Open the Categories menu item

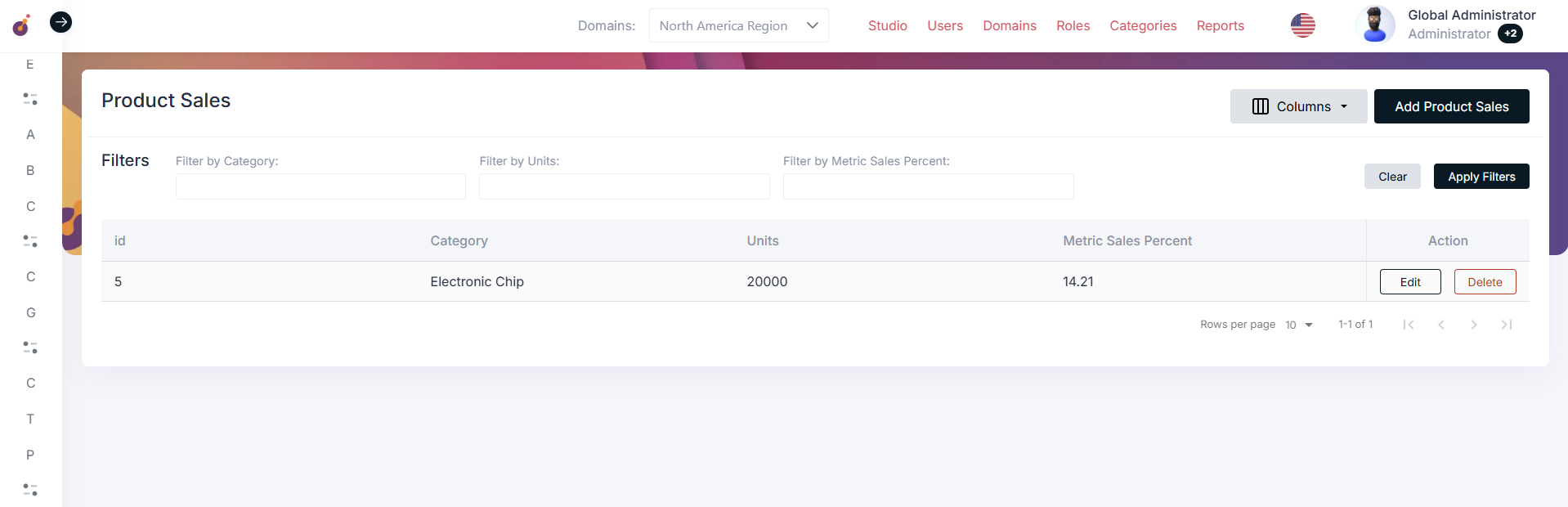coord(1143,25)
